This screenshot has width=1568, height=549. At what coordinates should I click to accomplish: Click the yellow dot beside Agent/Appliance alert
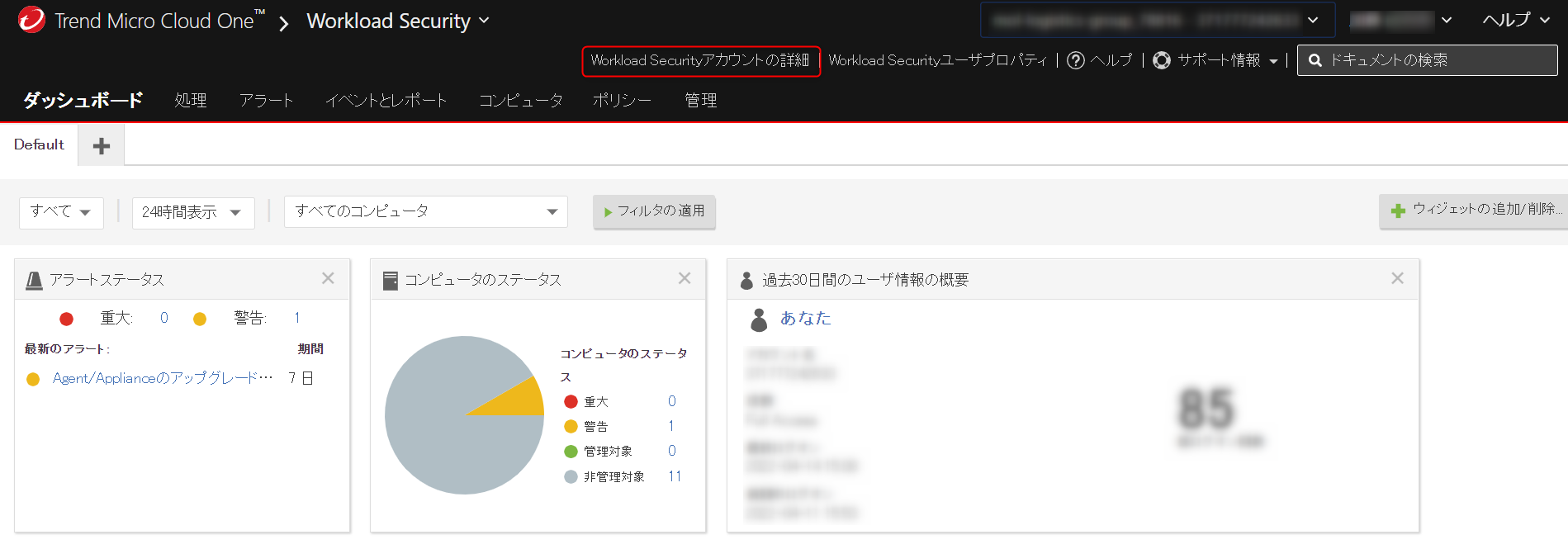point(33,379)
